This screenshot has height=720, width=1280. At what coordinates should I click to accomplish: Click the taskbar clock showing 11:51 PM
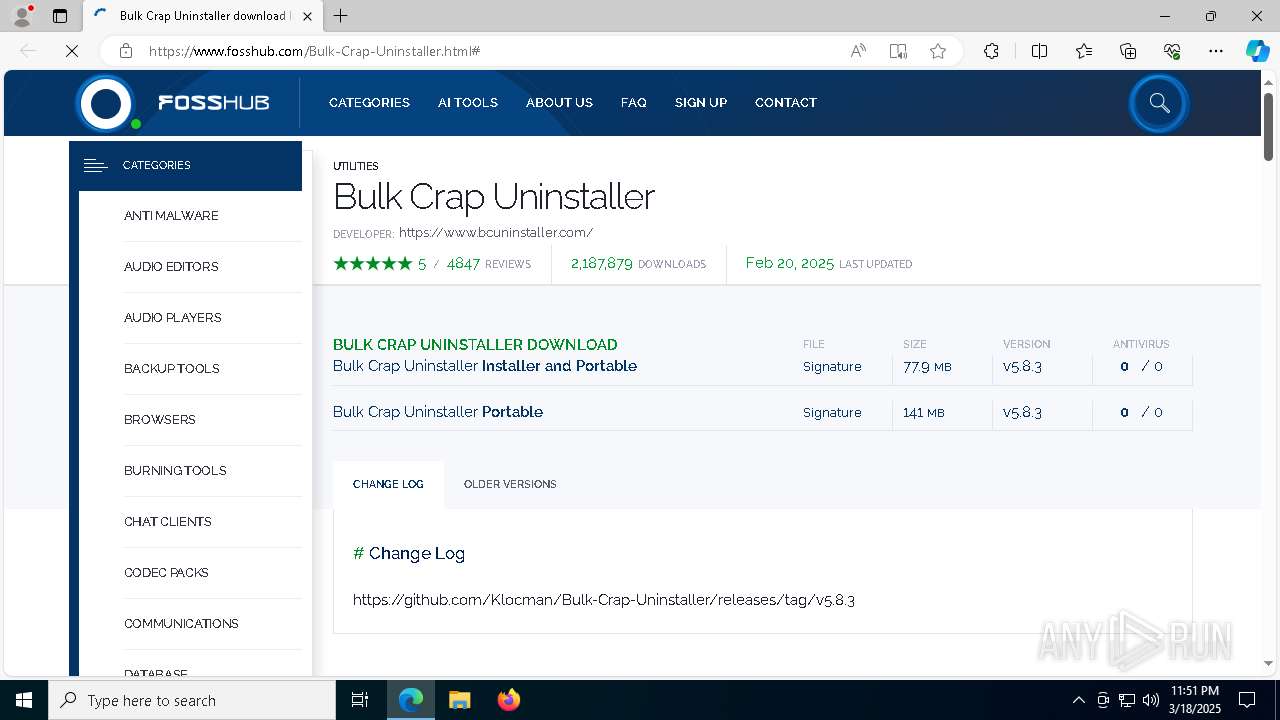(1195, 700)
